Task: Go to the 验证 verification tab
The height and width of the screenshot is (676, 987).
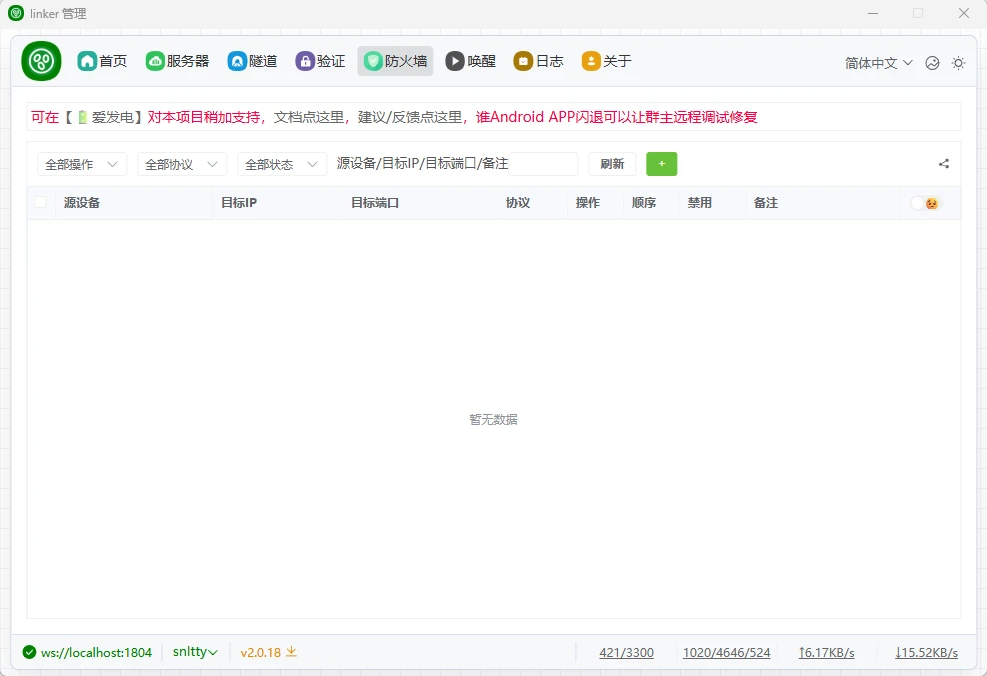Action: [320, 61]
